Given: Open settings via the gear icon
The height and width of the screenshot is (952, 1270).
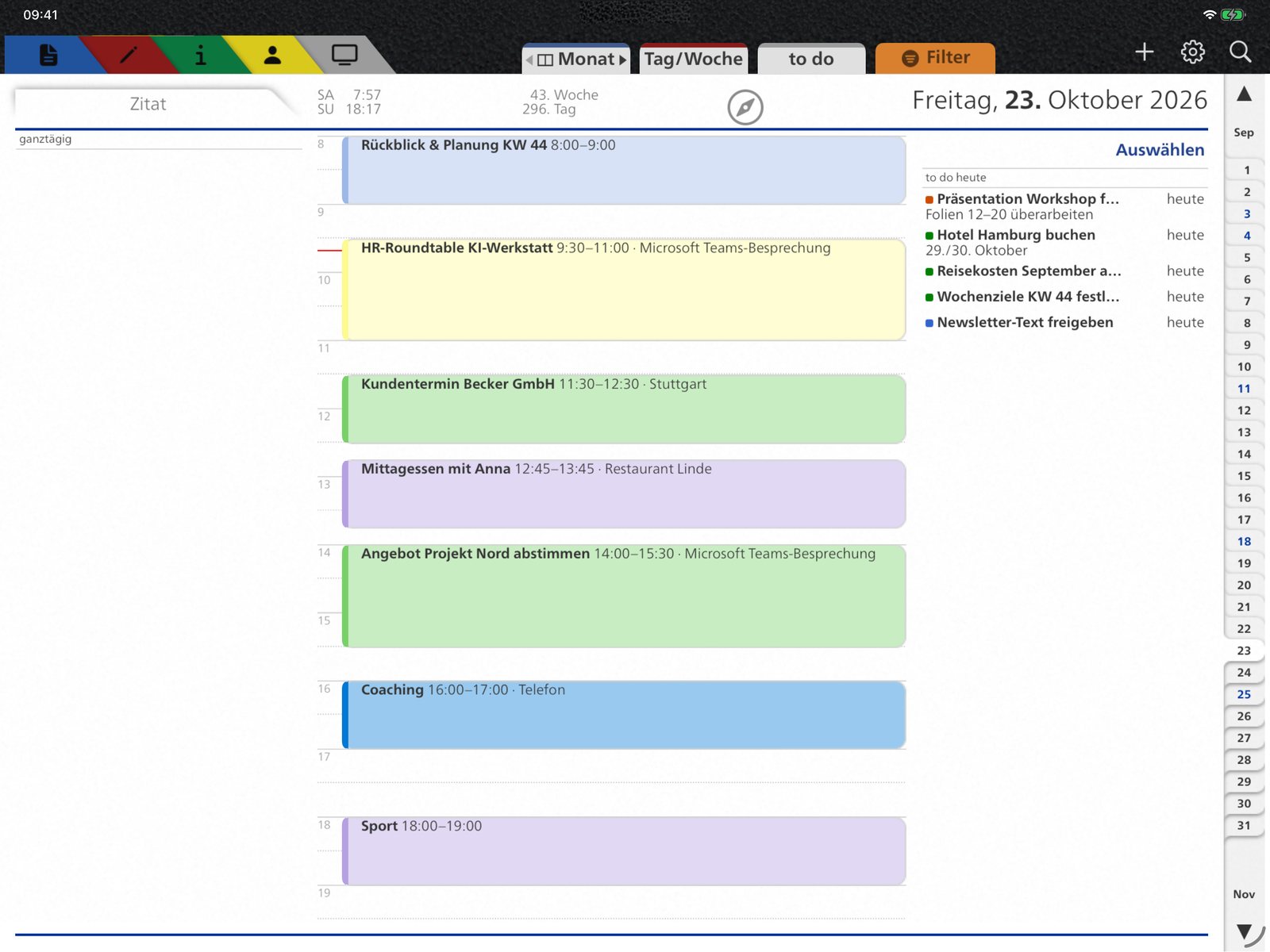Looking at the screenshot, I should (1192, 52).
